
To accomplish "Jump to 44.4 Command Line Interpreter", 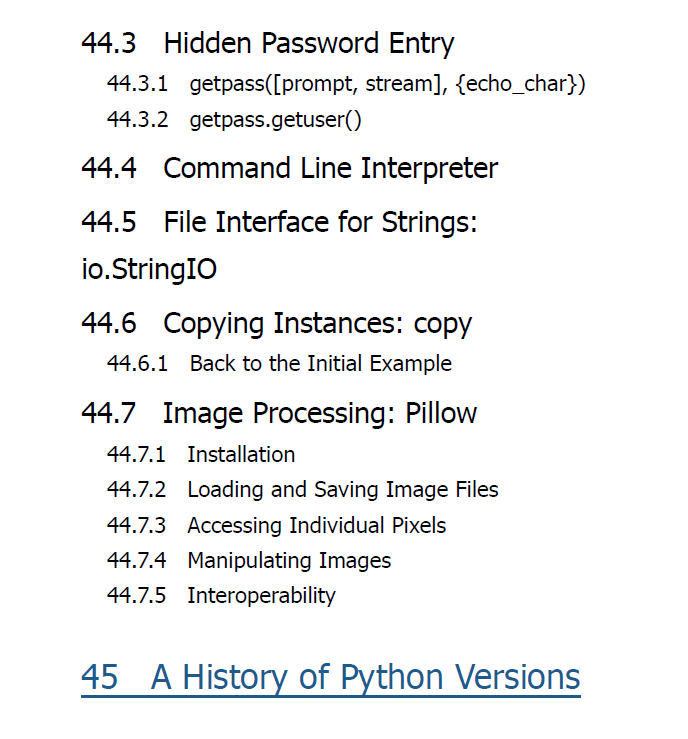I will point(289,168).
